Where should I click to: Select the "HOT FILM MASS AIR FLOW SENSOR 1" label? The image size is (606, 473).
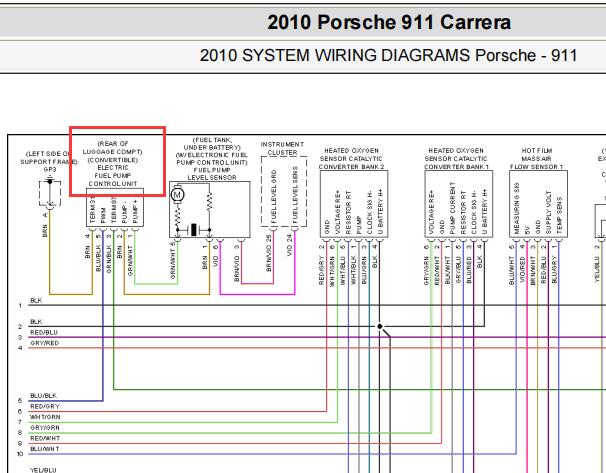(x=536, y=158)
